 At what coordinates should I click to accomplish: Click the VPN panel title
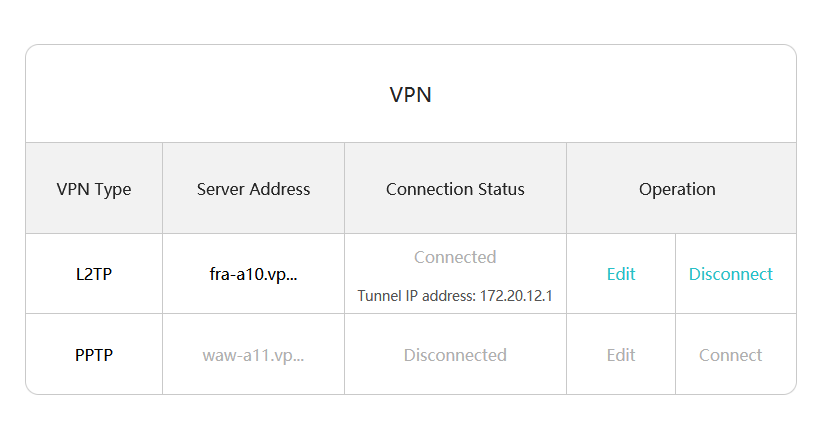click(410, 95)
